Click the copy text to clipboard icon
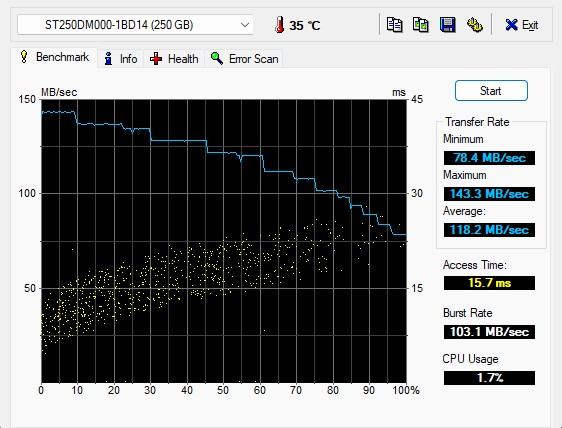 [x=394, y=25]
